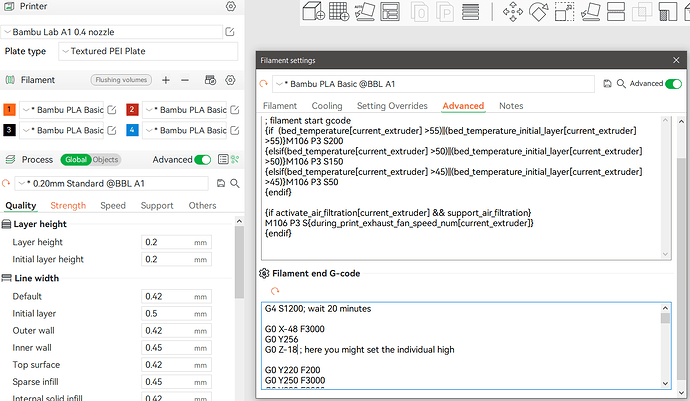This screenshot has width=690, height=401.
Task: Switch Process mode to Objects
Action: click(x=105, y=159)
